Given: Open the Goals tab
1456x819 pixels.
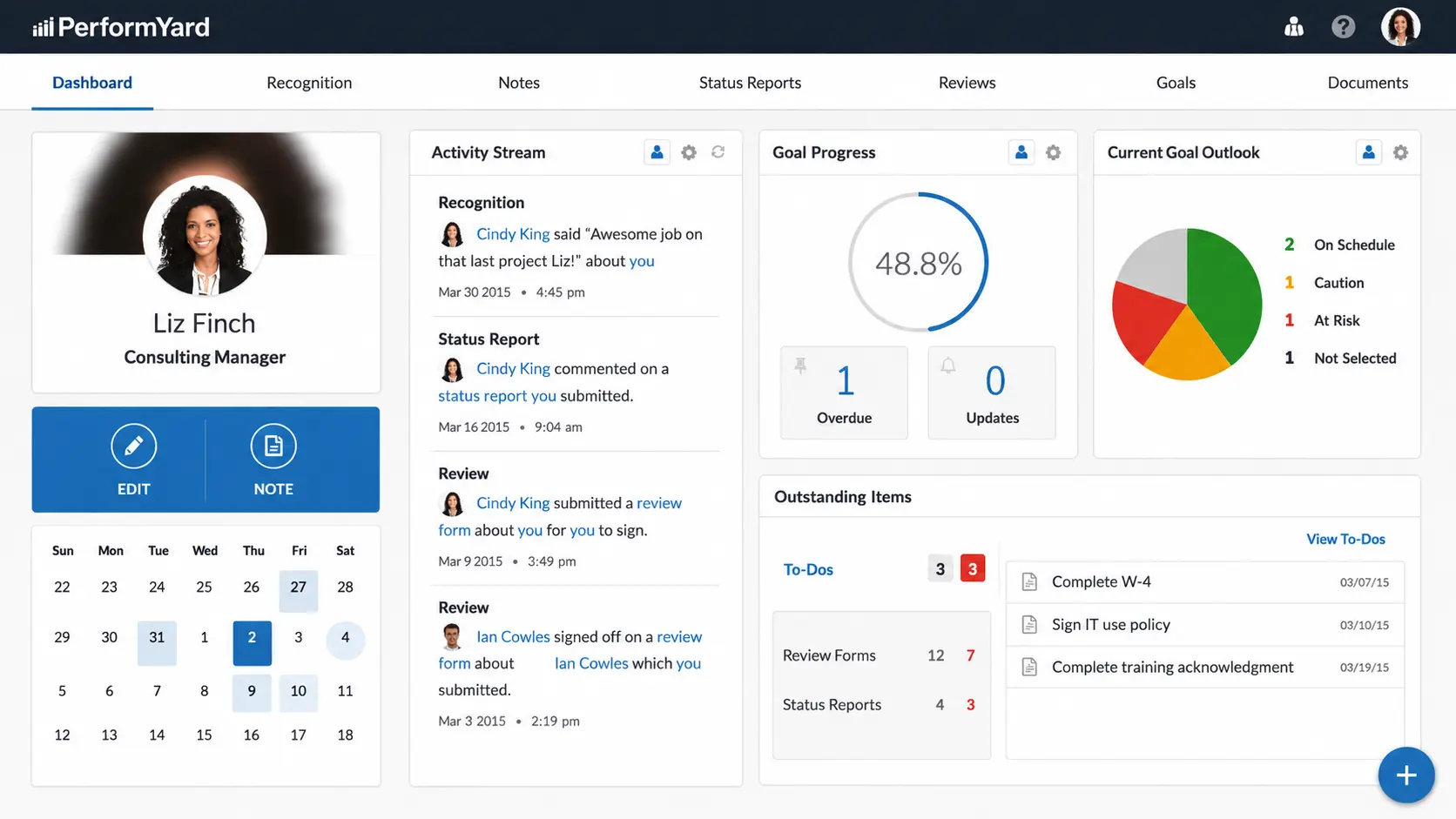Looking at the screenshot, I should 1176,83.
